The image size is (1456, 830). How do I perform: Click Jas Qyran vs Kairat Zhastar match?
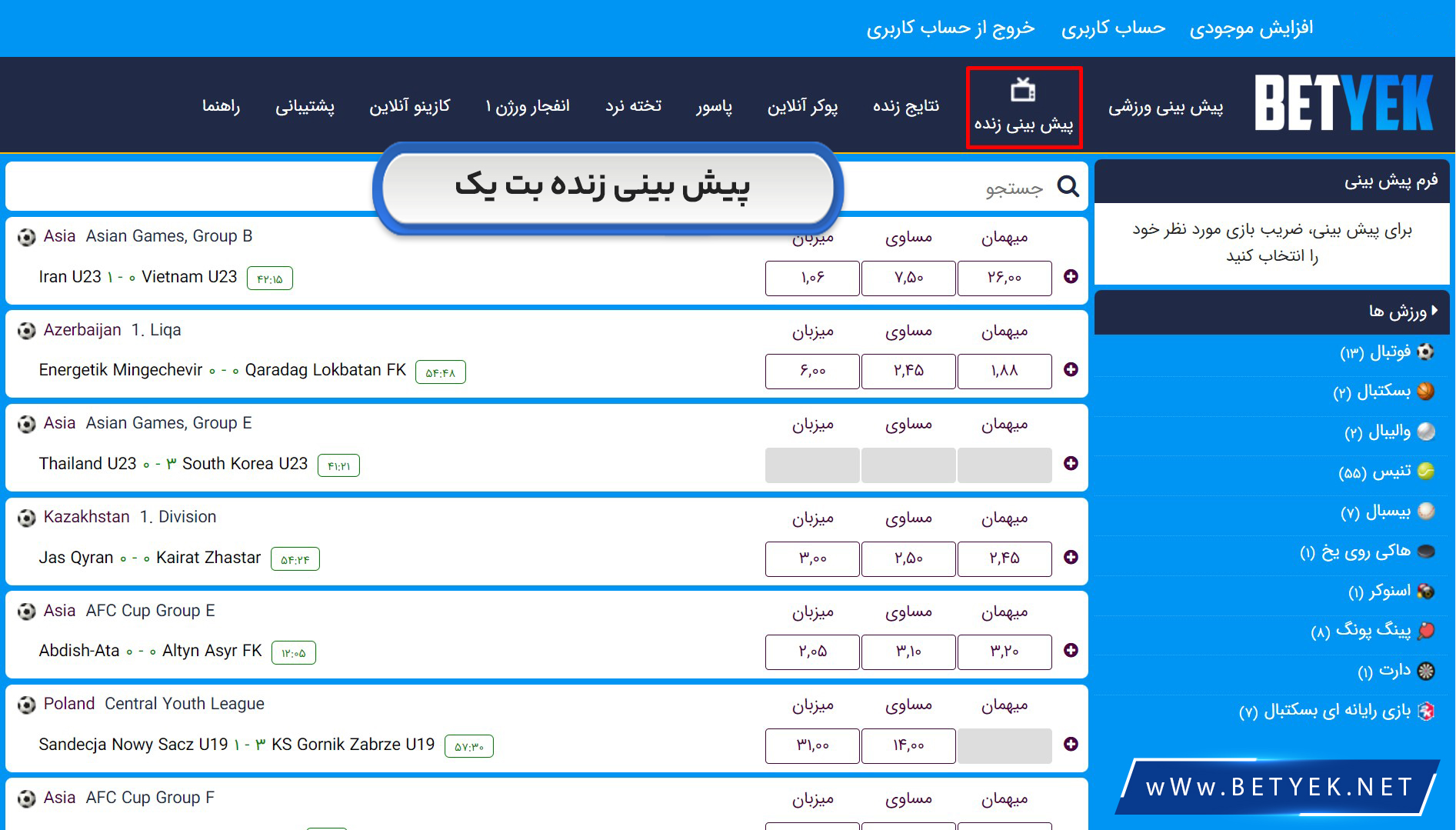tap(150, 558)
